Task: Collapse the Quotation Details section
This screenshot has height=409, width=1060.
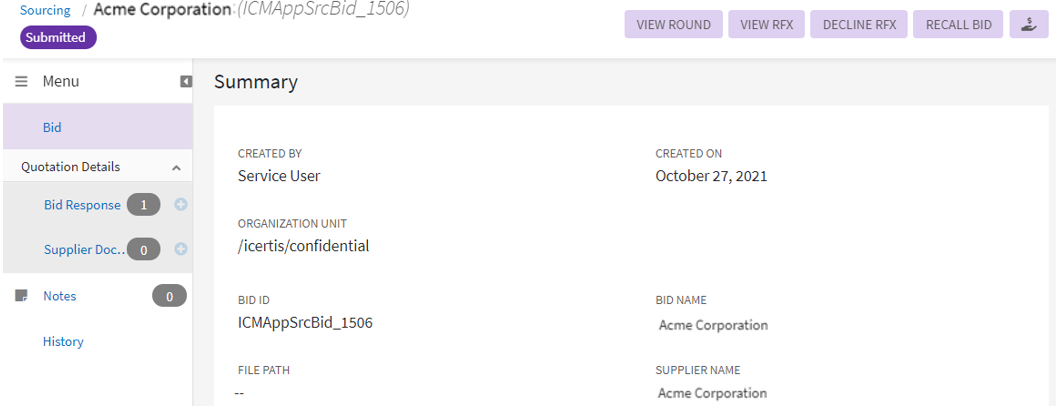Action: [176, 167]
